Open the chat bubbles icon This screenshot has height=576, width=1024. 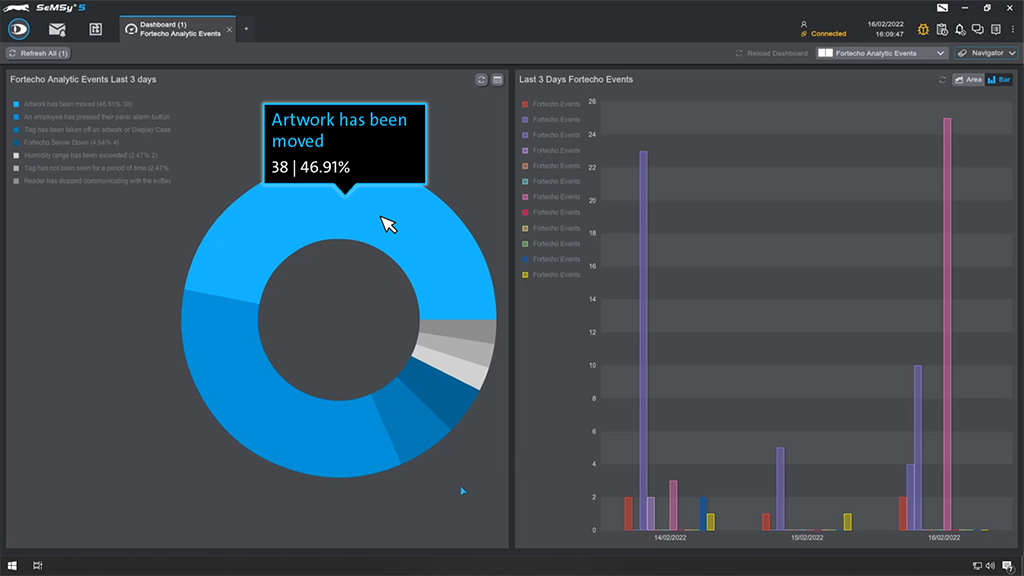[978, 29]
